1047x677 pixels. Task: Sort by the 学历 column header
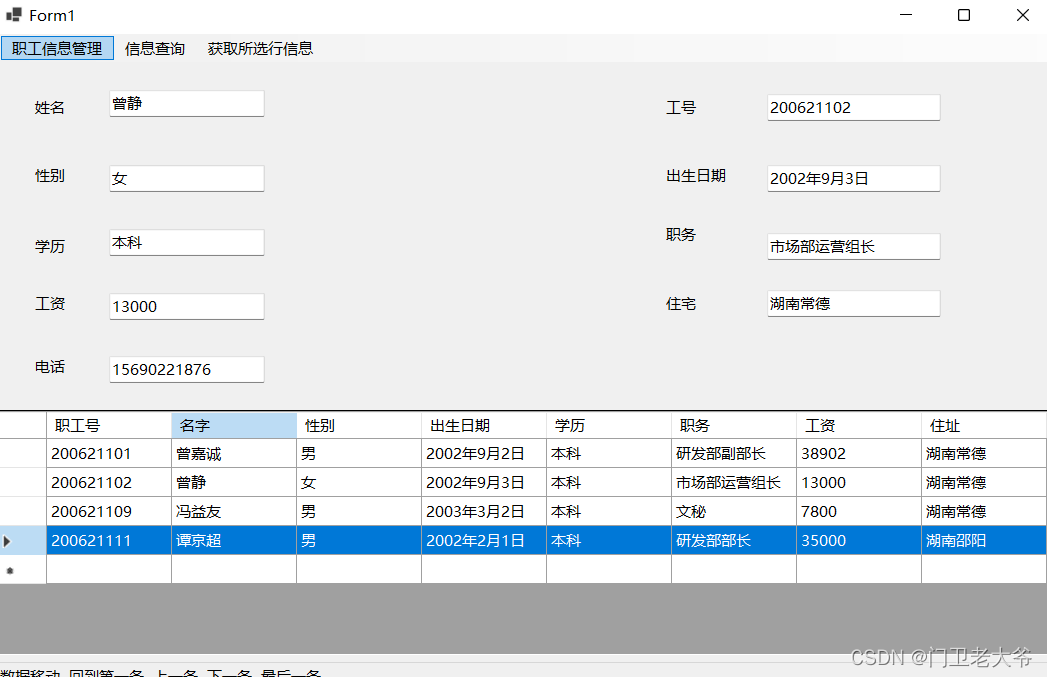click(x=608, y=425)
